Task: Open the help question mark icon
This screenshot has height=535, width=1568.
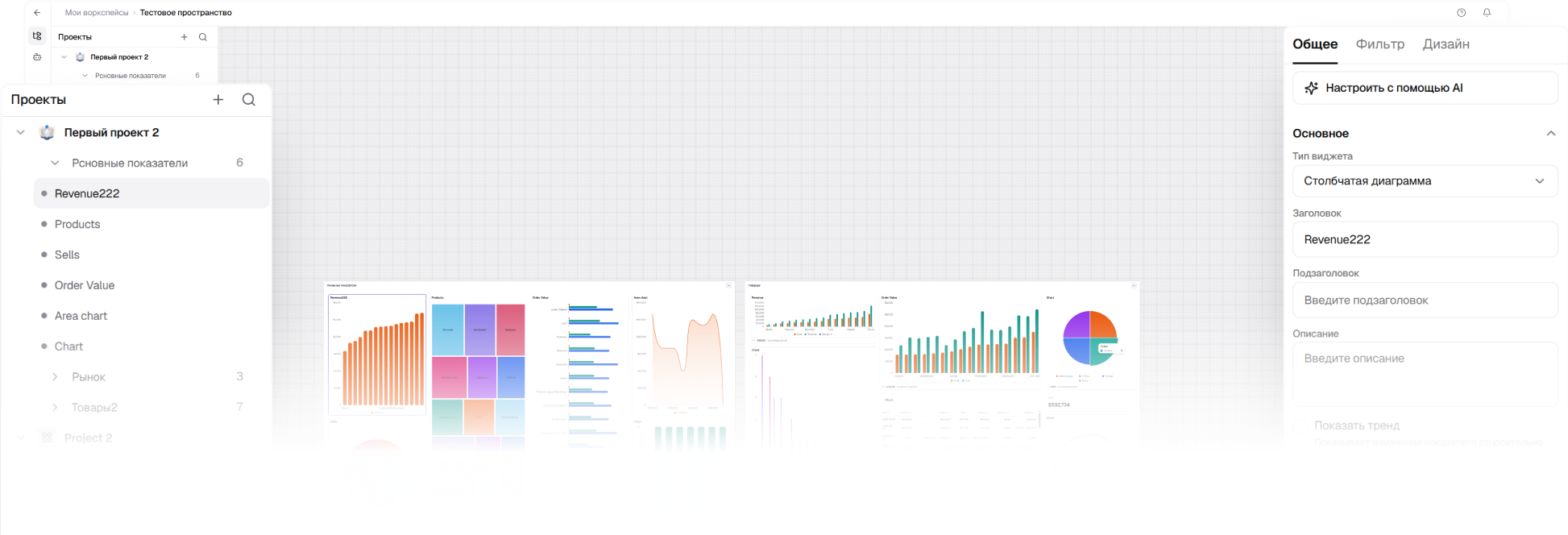Action: (x=1462, y=13)
